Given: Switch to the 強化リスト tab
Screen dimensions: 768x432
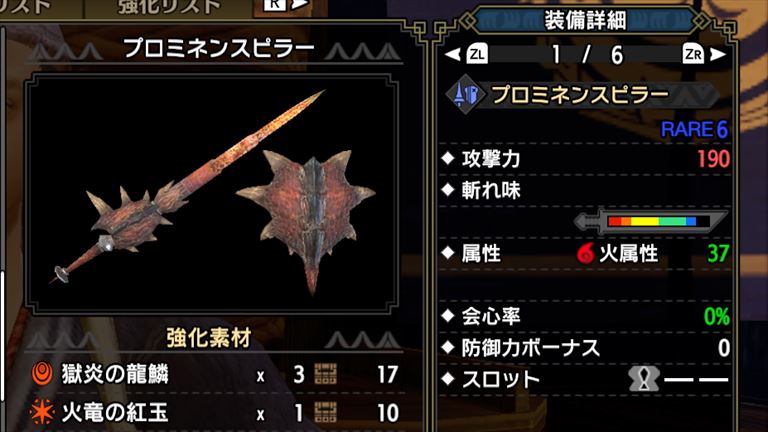Looking at the screenshot, I should [169, 7].
